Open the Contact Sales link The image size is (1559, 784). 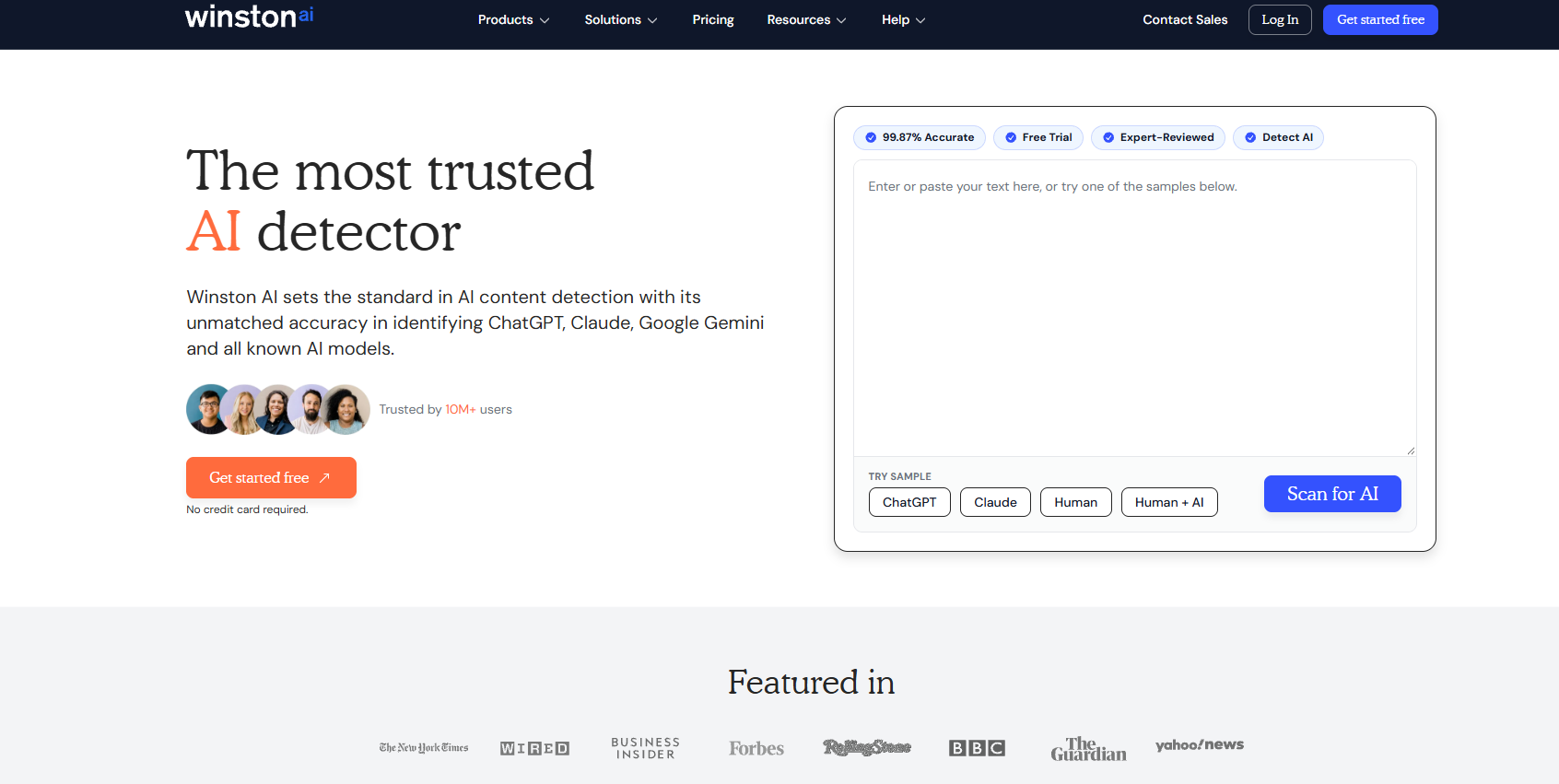tap(1185, 19)
